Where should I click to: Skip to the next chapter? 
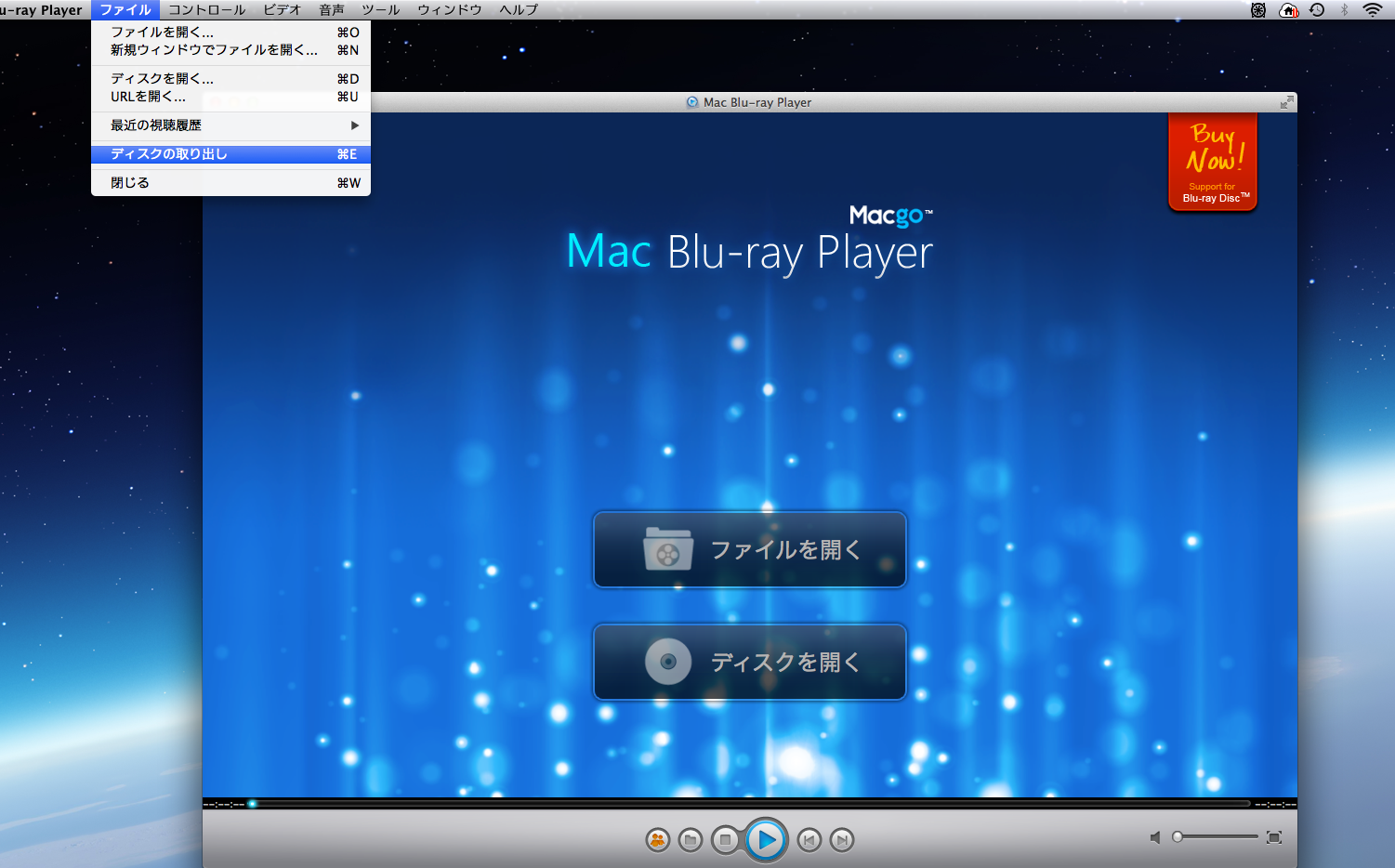coord(842,840)
